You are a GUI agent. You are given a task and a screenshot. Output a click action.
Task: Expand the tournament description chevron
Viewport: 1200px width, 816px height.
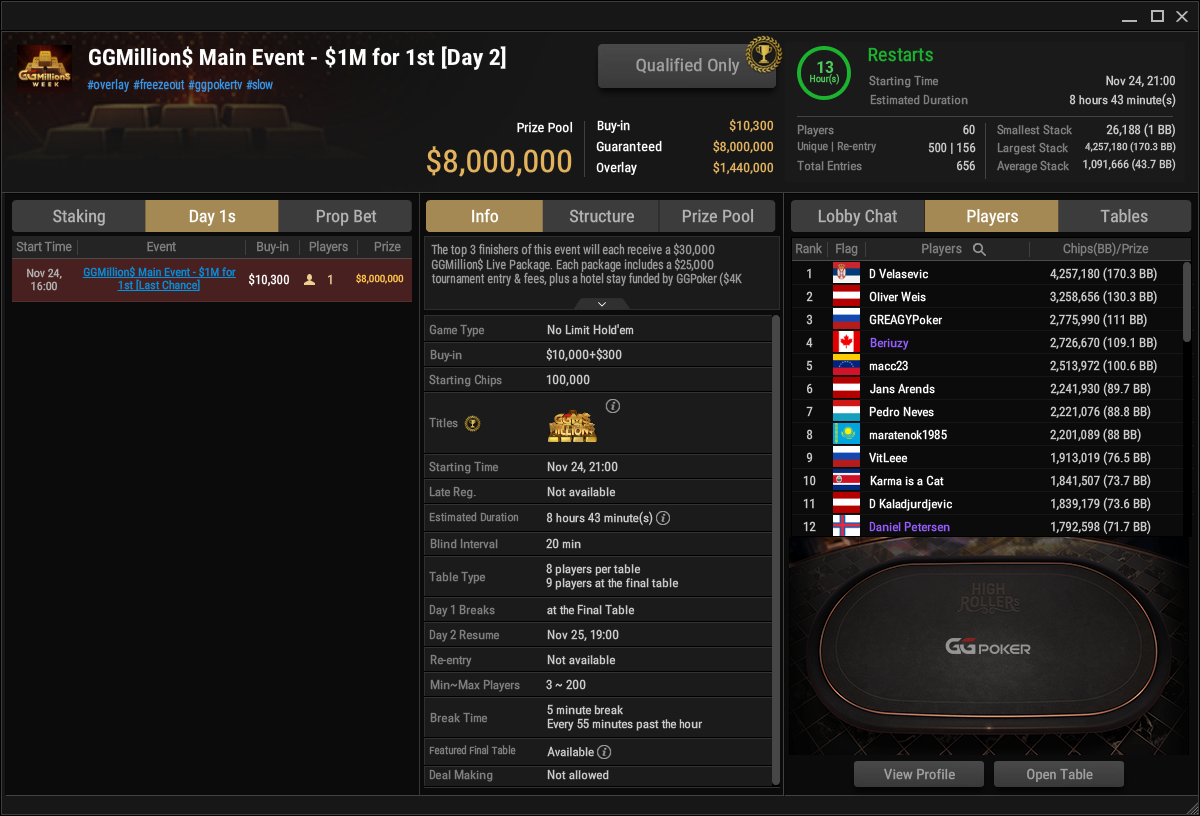point(601,304)
